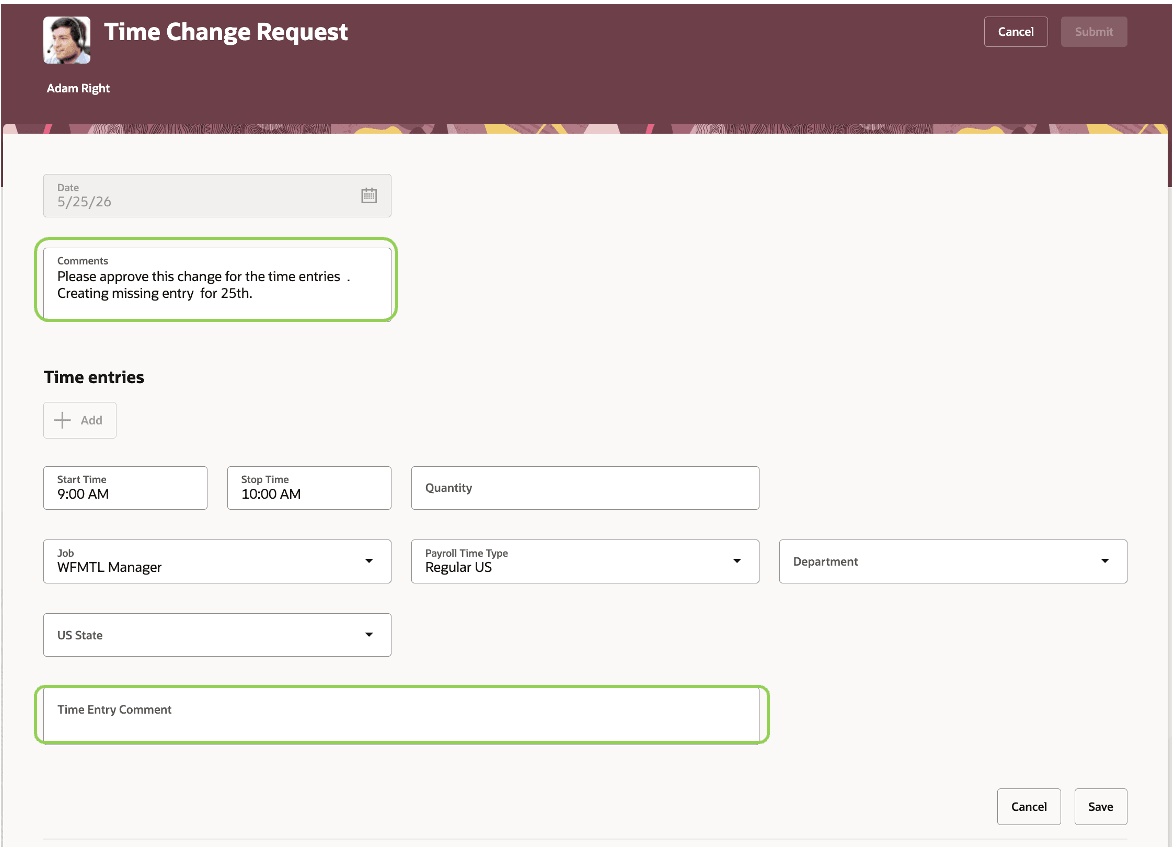
Task: Expand the Department dropdown
Action: pos(953,561)
